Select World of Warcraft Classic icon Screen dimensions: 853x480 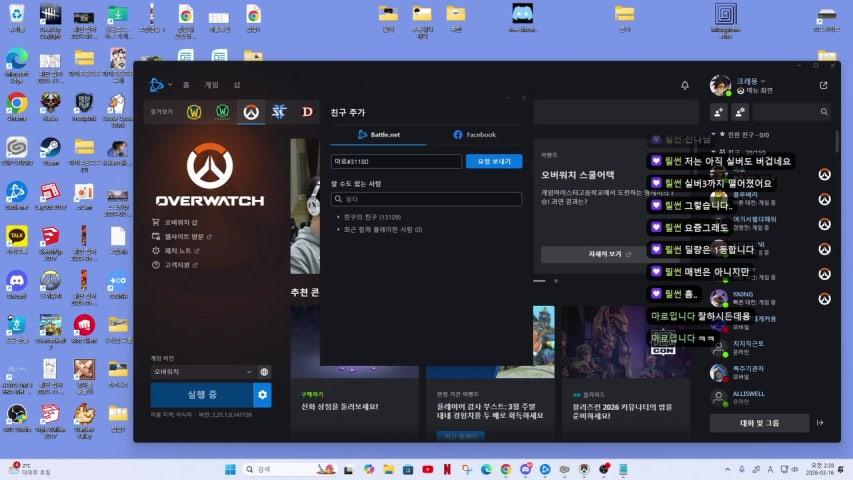point(222,112)
